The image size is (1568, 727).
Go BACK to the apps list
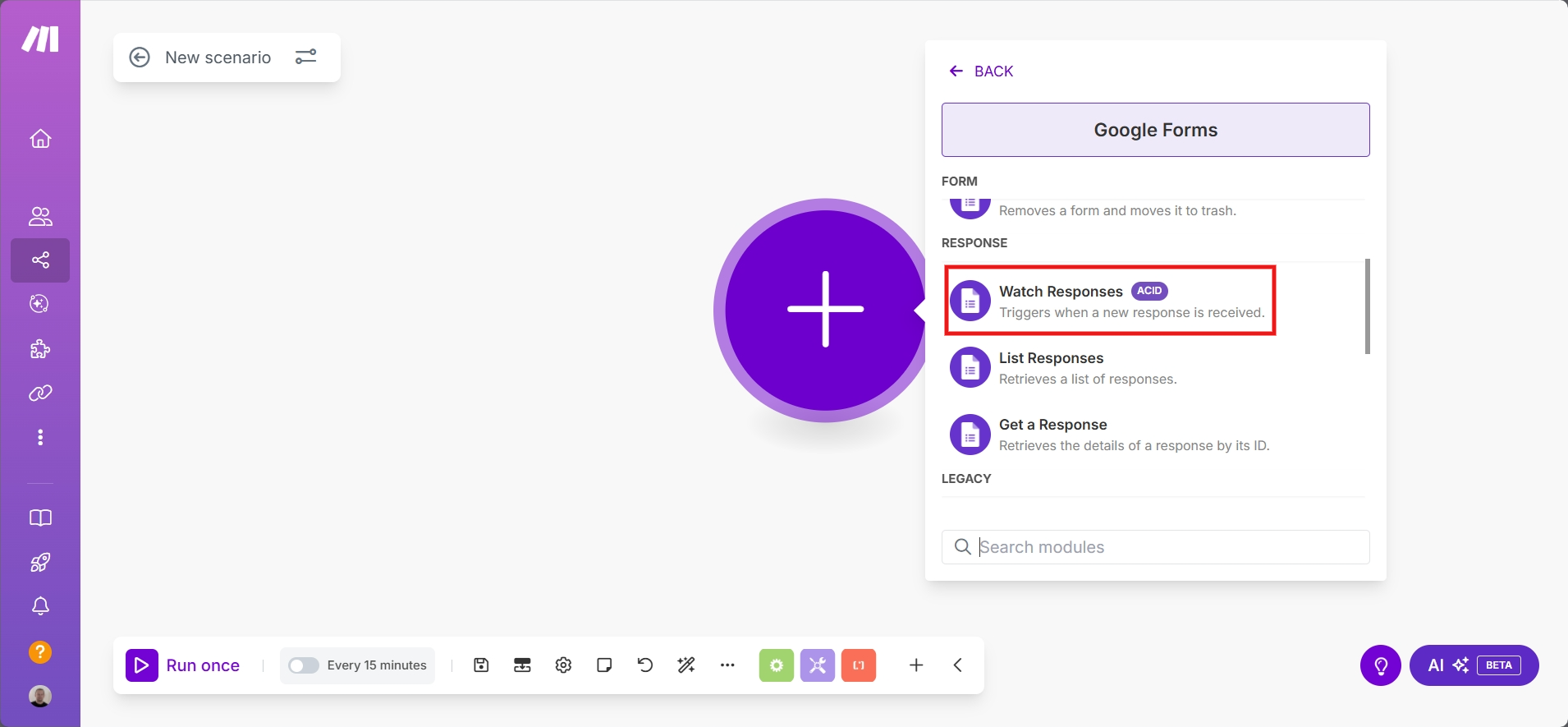[x=981, y=71]
